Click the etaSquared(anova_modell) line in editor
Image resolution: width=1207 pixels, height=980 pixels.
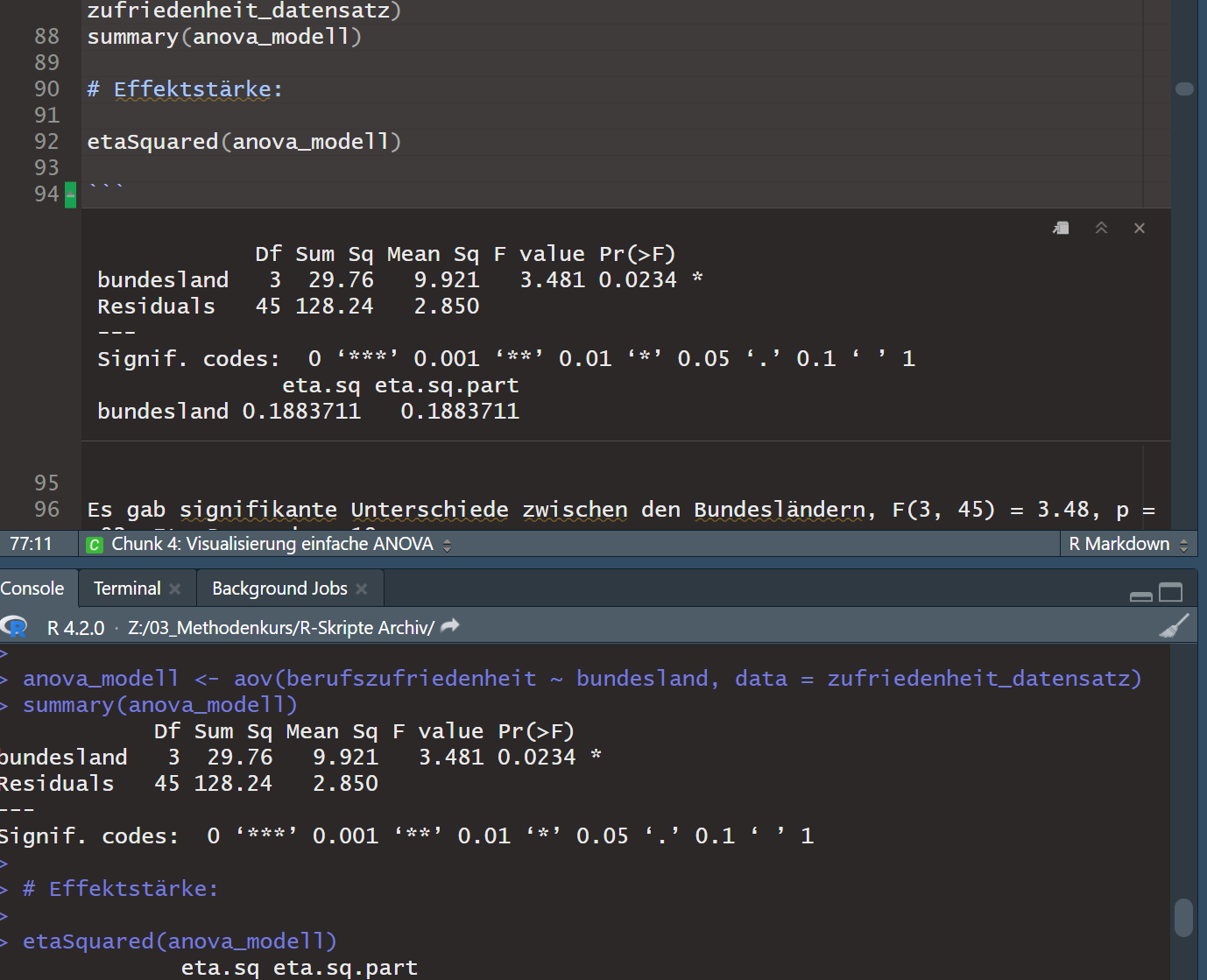click(244, 142)
